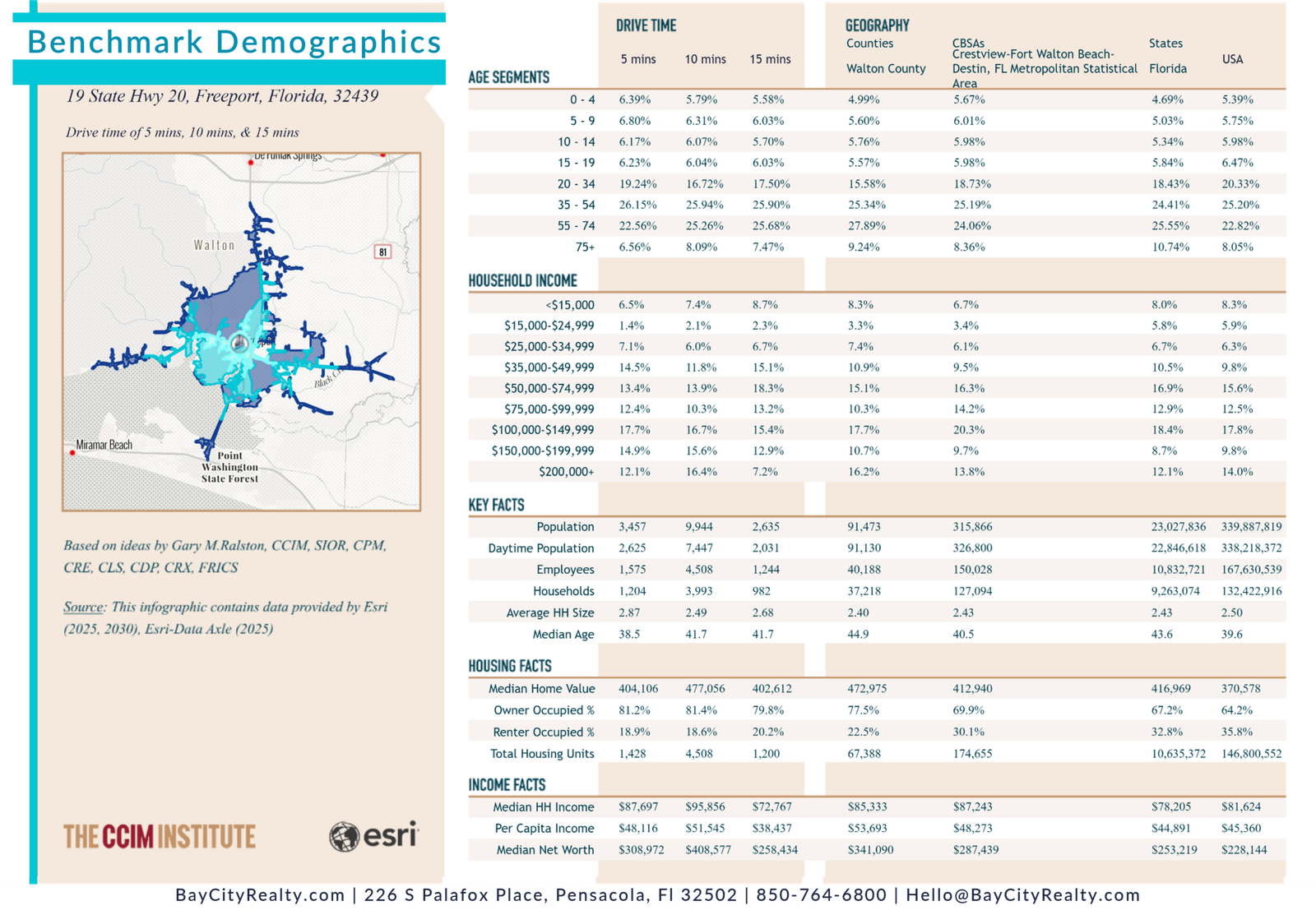Click the route 81 highway shield on map
This screenshot has height=915, width=1316.
[x=382, y=252]
